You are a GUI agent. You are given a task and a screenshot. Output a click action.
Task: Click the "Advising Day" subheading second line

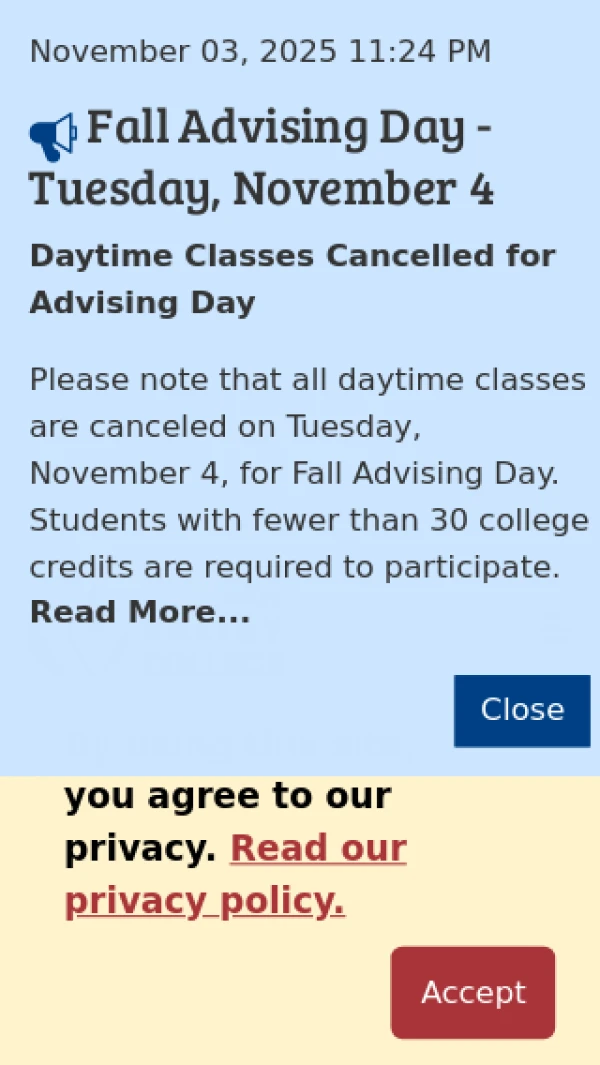pos(142,303)
